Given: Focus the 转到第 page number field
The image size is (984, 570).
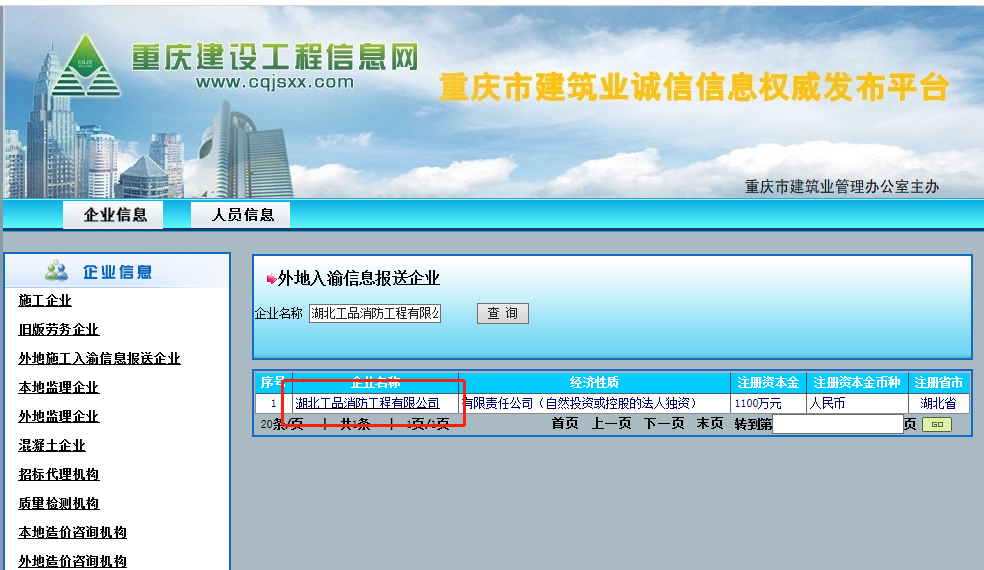Looking at the screenshot, I should 838,424.
